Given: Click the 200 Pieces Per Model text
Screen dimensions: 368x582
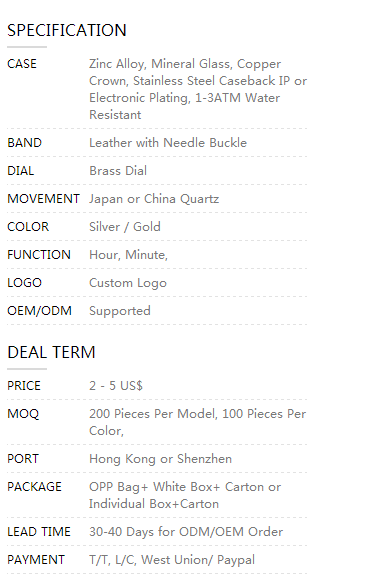Looking at the screenshot, I should [x=153, y=414].
